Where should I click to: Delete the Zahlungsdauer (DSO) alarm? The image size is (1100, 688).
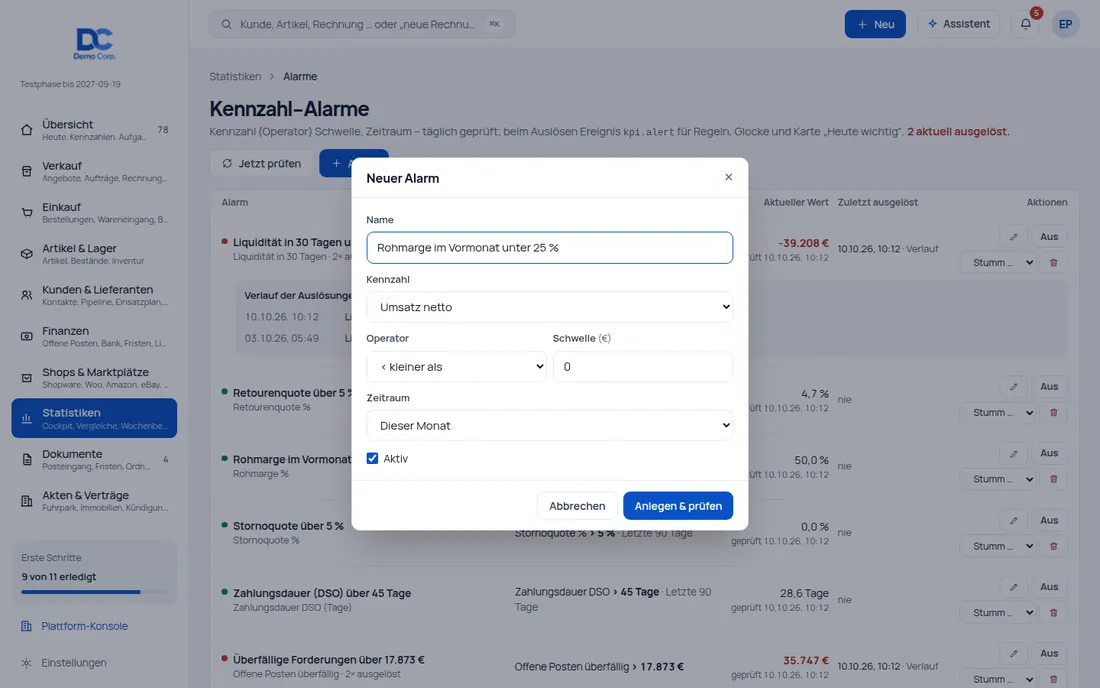(1053, 613)
